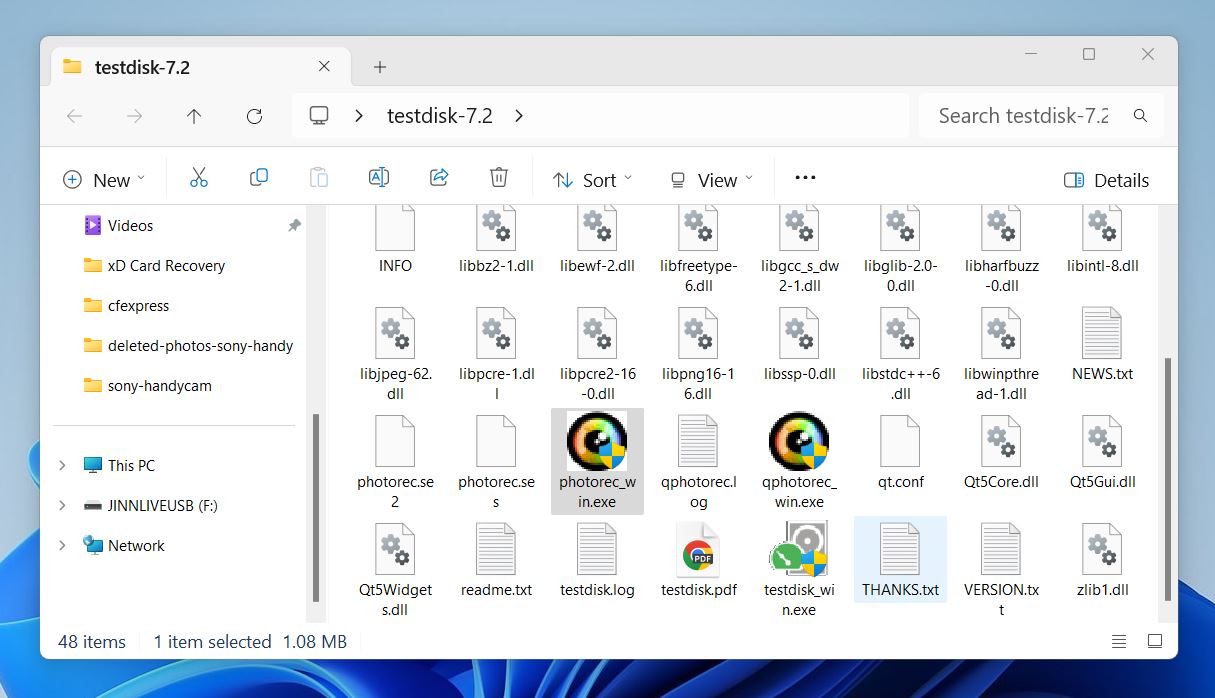Go forward to next folder
Image resolution: width=1215 pixels, height=698 pixels.
134,116
